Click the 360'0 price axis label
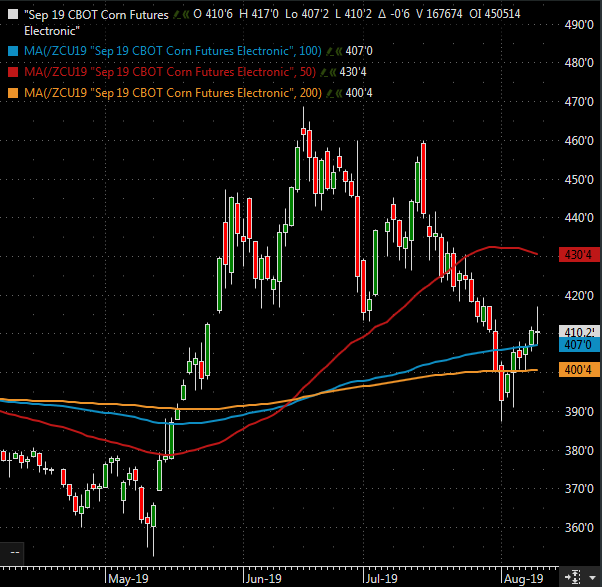 pos(579,527)
